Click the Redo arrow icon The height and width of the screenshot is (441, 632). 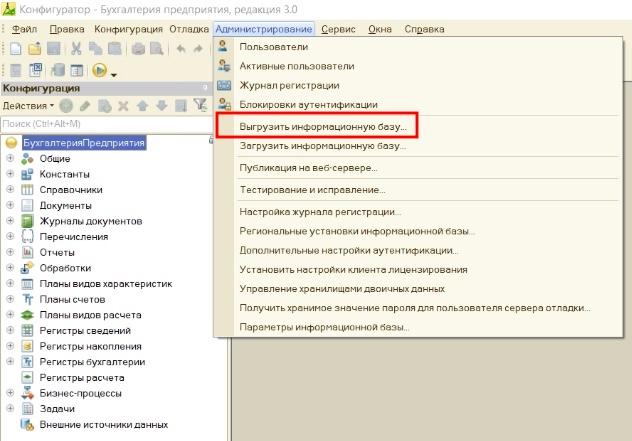(198, 49)
